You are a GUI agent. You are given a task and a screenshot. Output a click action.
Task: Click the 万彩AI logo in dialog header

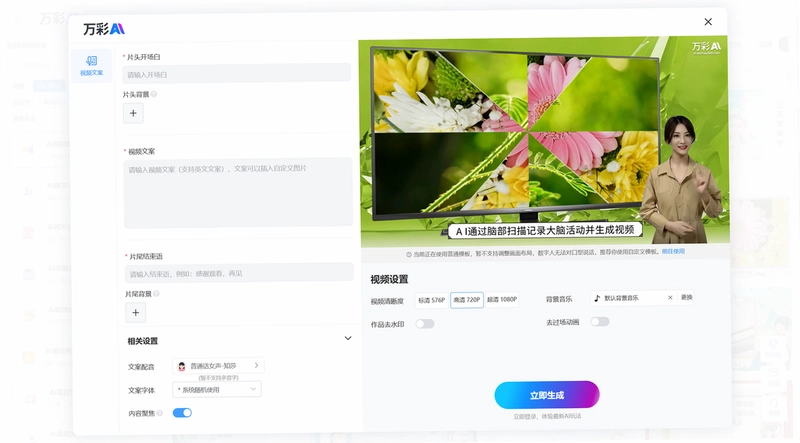coord(104,29)
